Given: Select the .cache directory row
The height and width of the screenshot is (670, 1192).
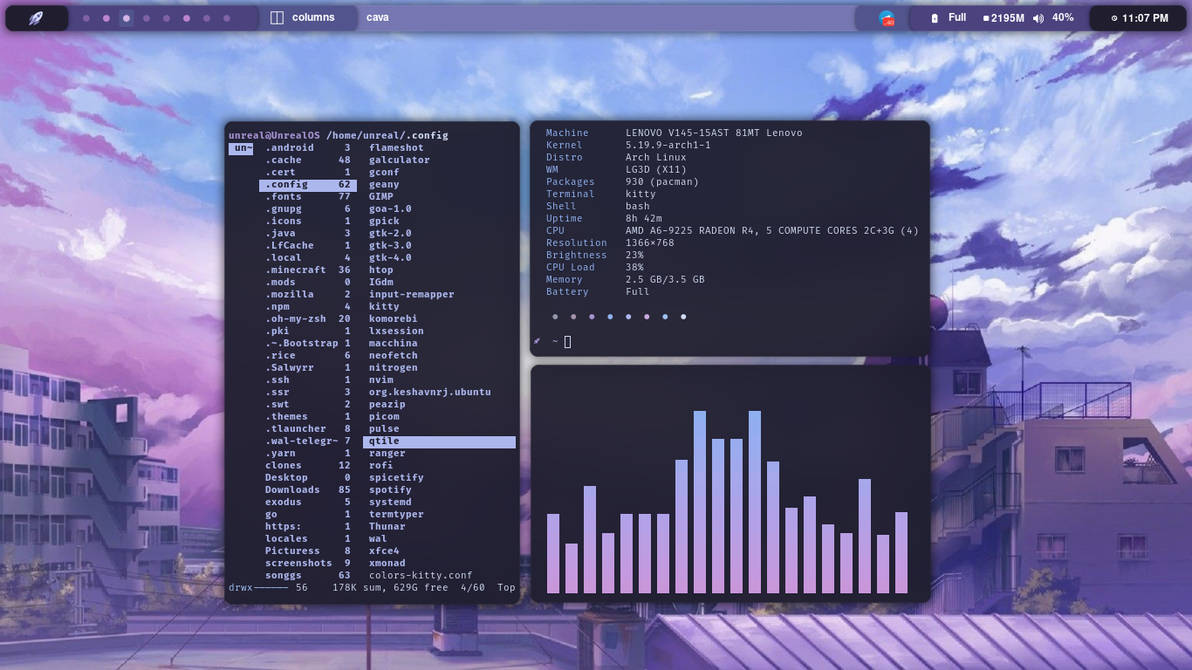Looking at the screenshot, I should click(308, 160).
